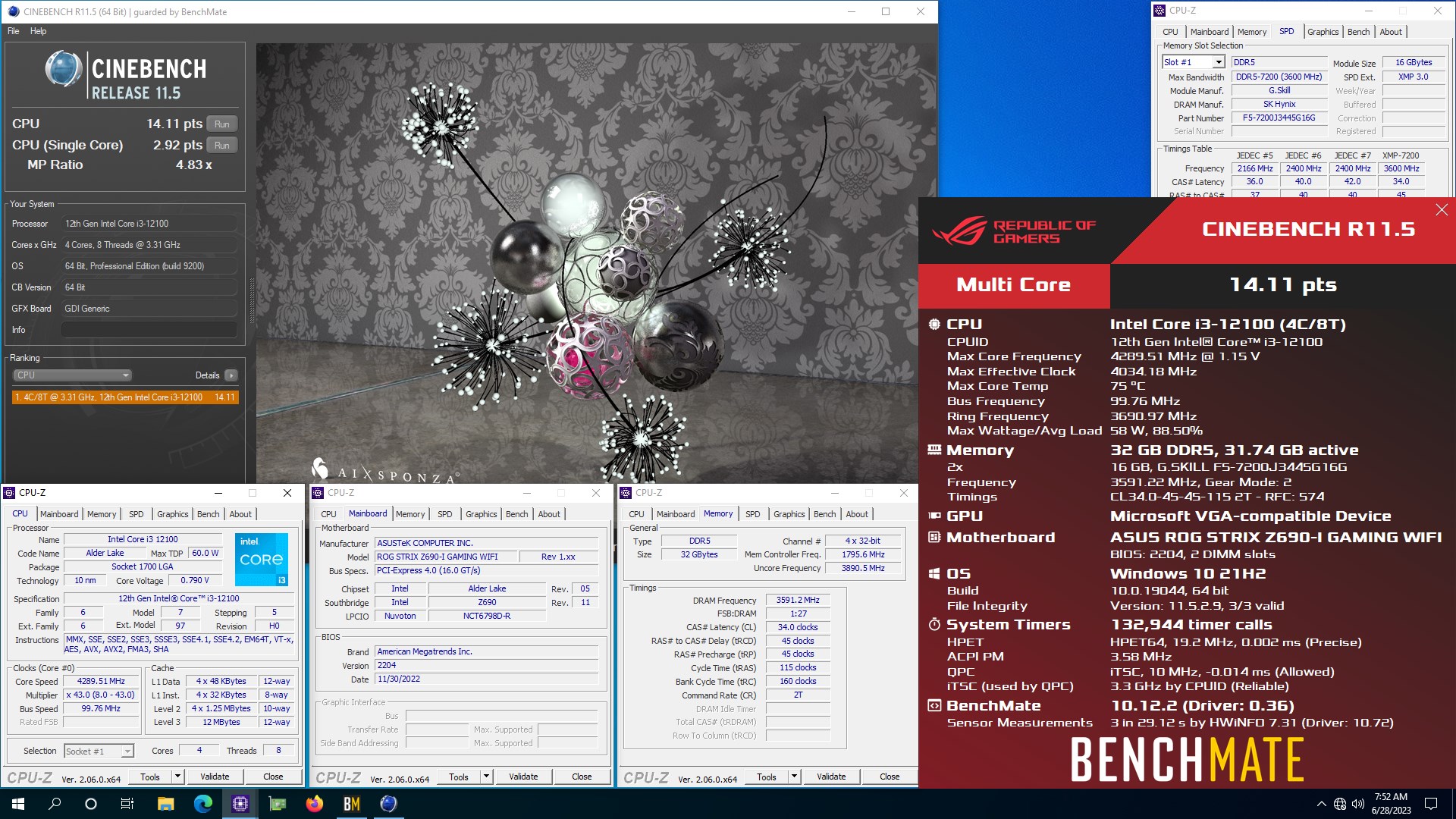Click Close in bottom-right CPU-Z window
The height and width of the screenshot is (819, 1456).
pos(890,777)
